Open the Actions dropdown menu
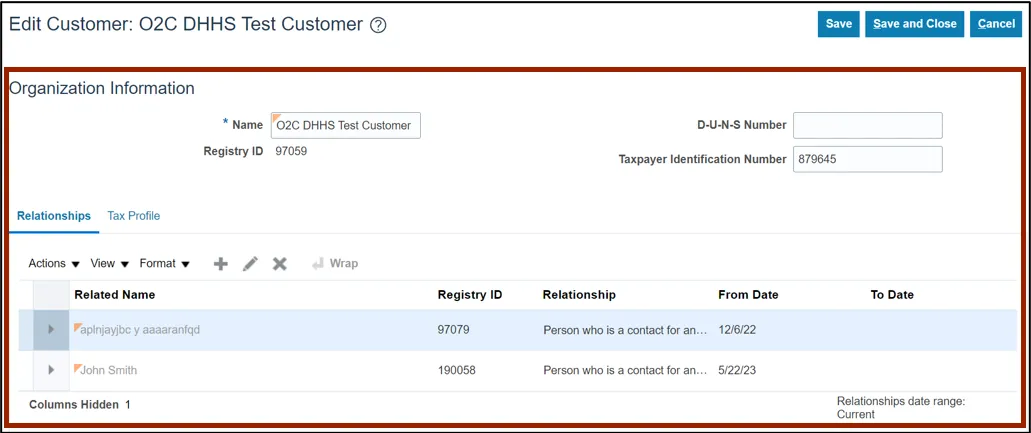The height and width of the screenshot is (433, 1031). tap(54, 264)
